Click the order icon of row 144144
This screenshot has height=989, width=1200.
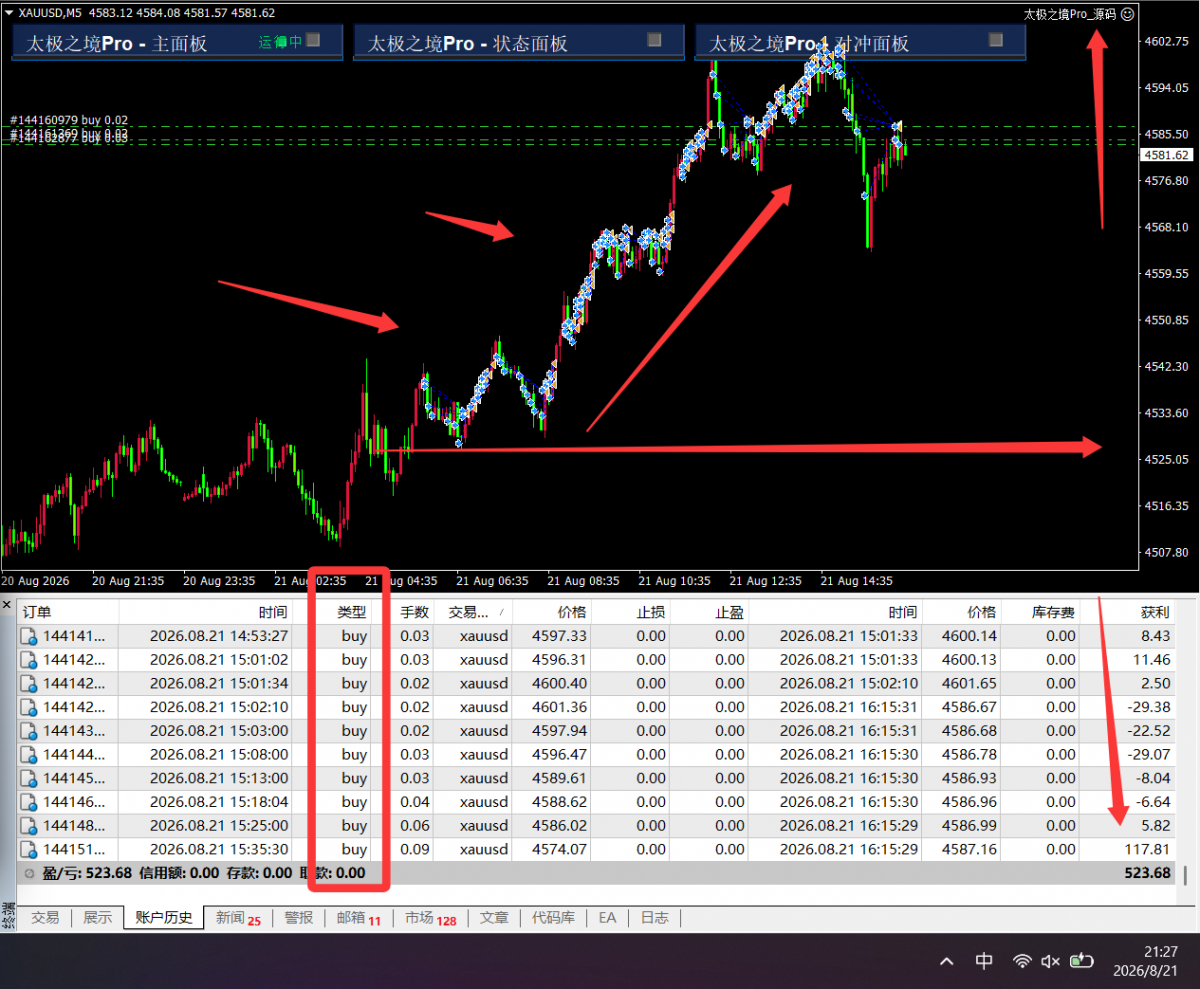pos(30,755)
